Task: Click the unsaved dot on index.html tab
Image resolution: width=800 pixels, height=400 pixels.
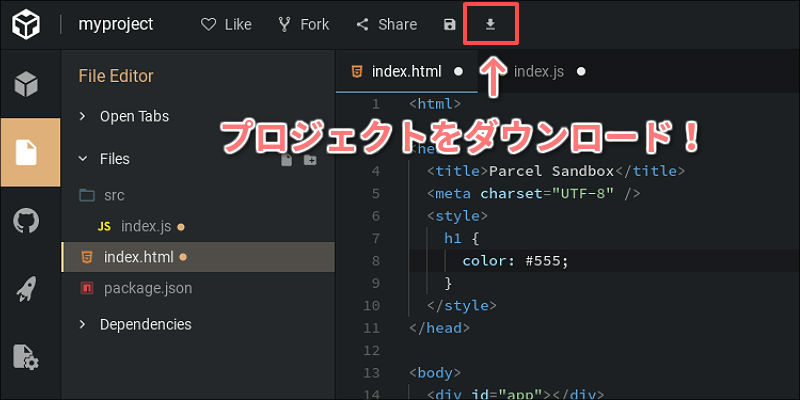Action: click(458, 72)
